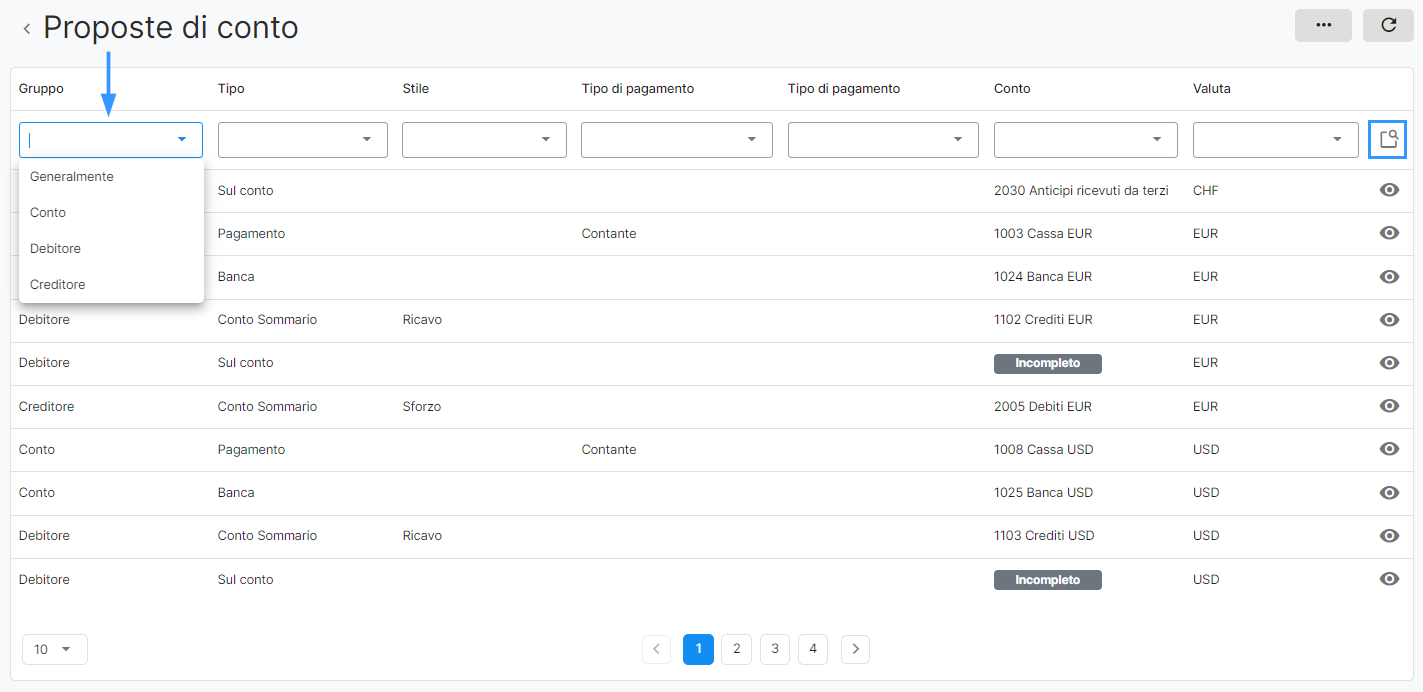Screen dimensions: 1423x692
Task: Go to page 3
Action: point(775,649)
